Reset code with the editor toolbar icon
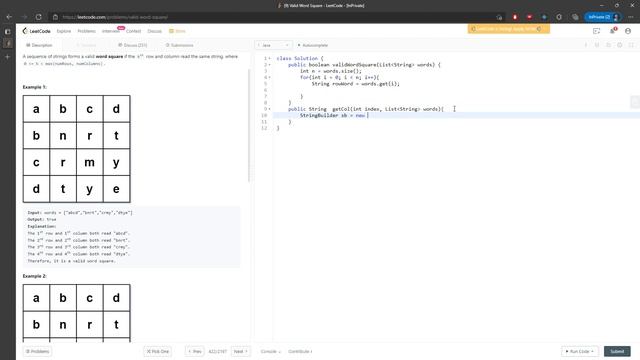Image resolution: width=640 pixels, height=360 pixels. coord(608,45)
